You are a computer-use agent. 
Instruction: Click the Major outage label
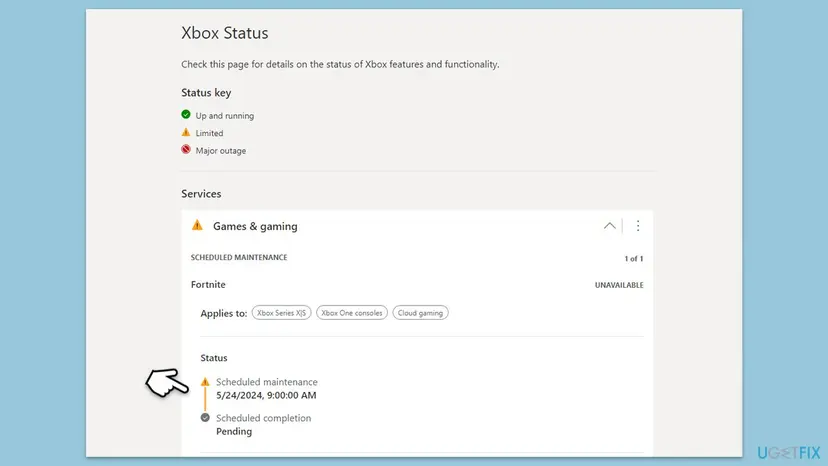(x=221, y=151)
